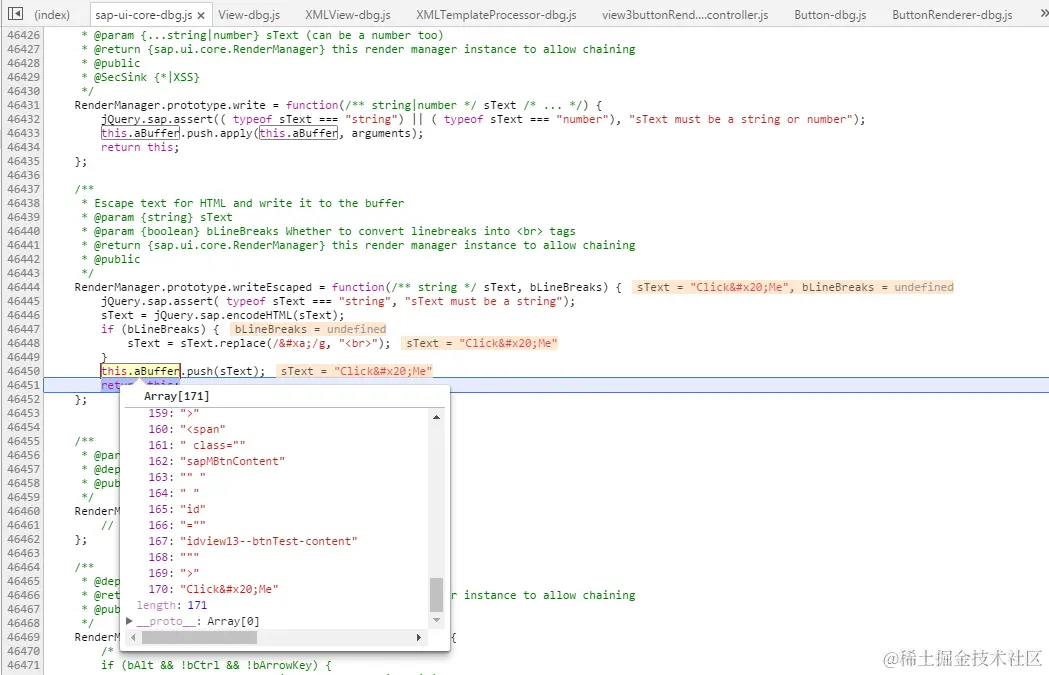This screenshot has width=1049, height=675.
Task: Select array entry 167: "idview13--btnTest-content"
Action: click(x=252, y=541)
